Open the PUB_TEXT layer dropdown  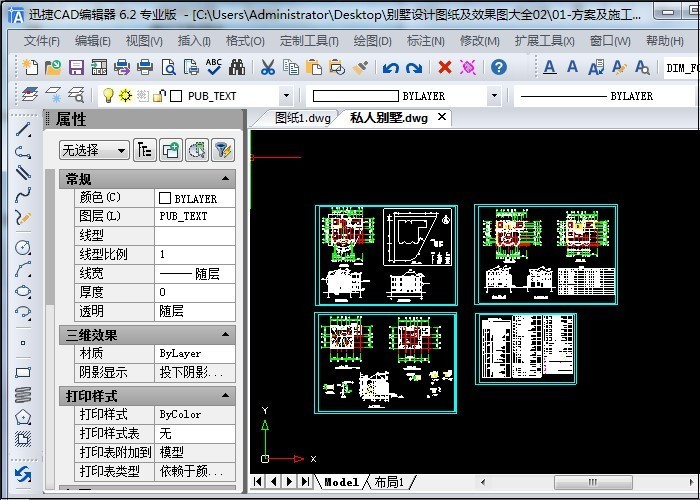(286, 96)
